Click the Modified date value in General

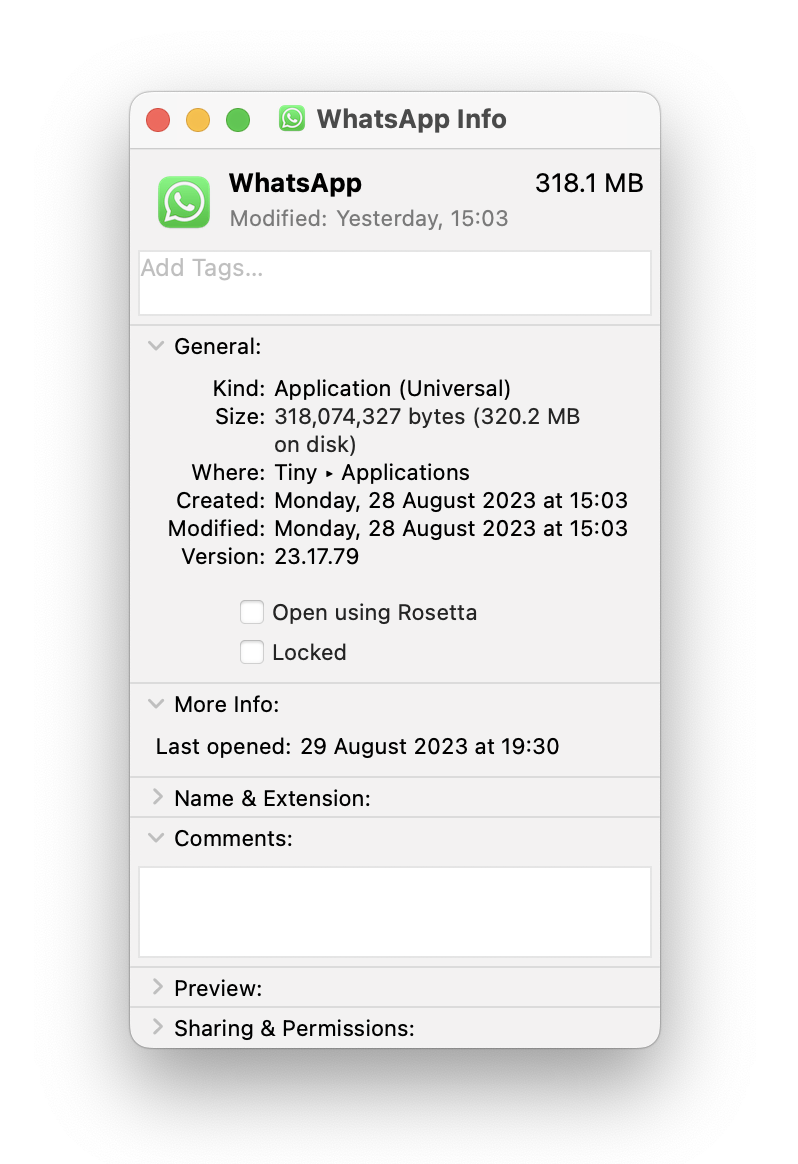click(451, 528)
